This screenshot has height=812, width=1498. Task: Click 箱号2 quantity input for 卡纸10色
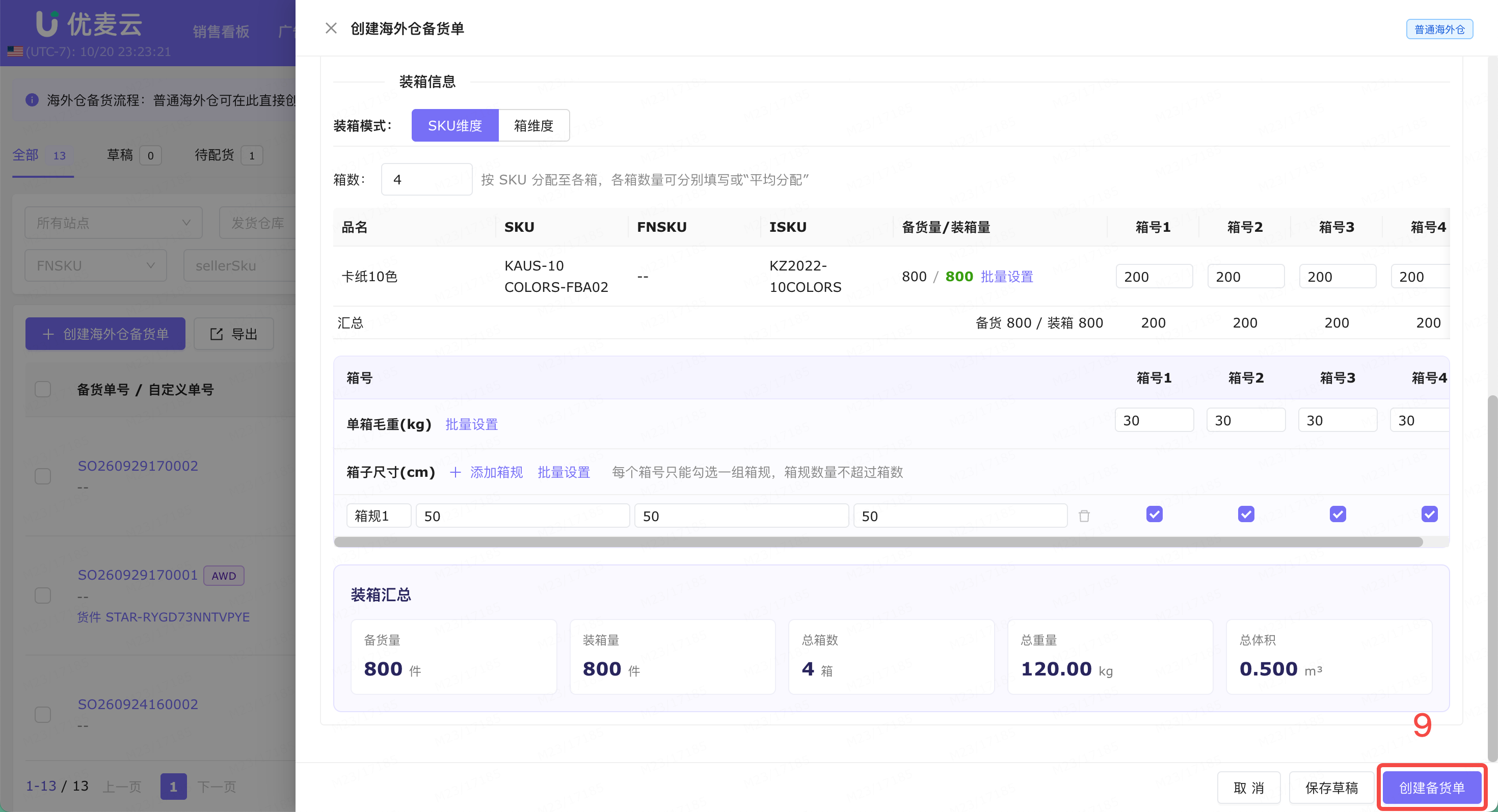(1246, 276)
